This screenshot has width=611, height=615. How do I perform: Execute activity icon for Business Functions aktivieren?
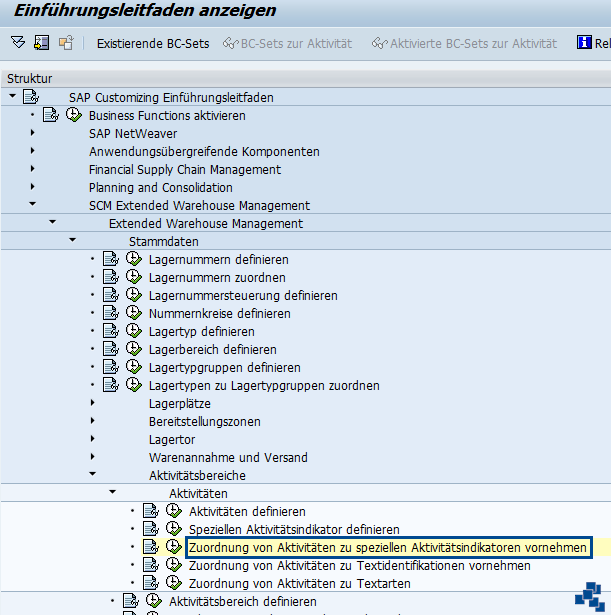pos(74,116)
